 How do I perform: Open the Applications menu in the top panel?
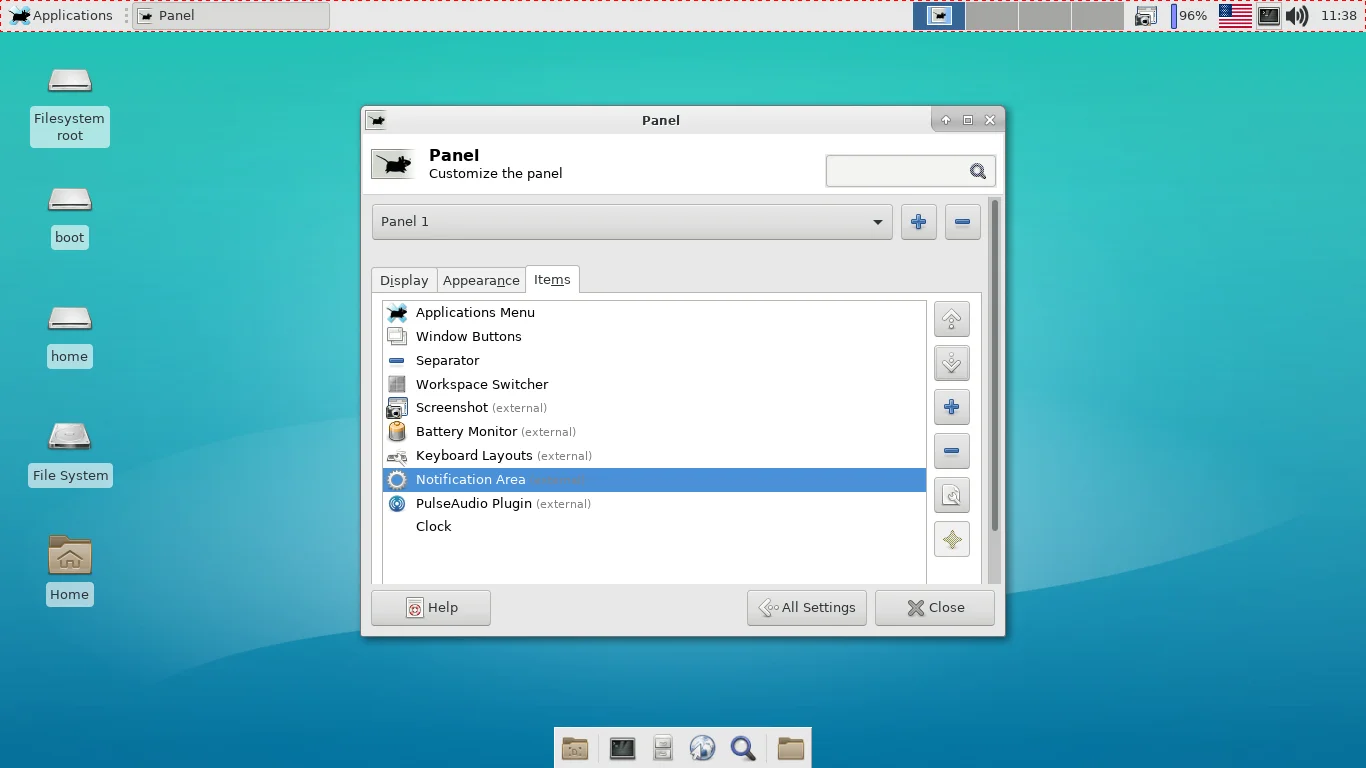(61, 16)
